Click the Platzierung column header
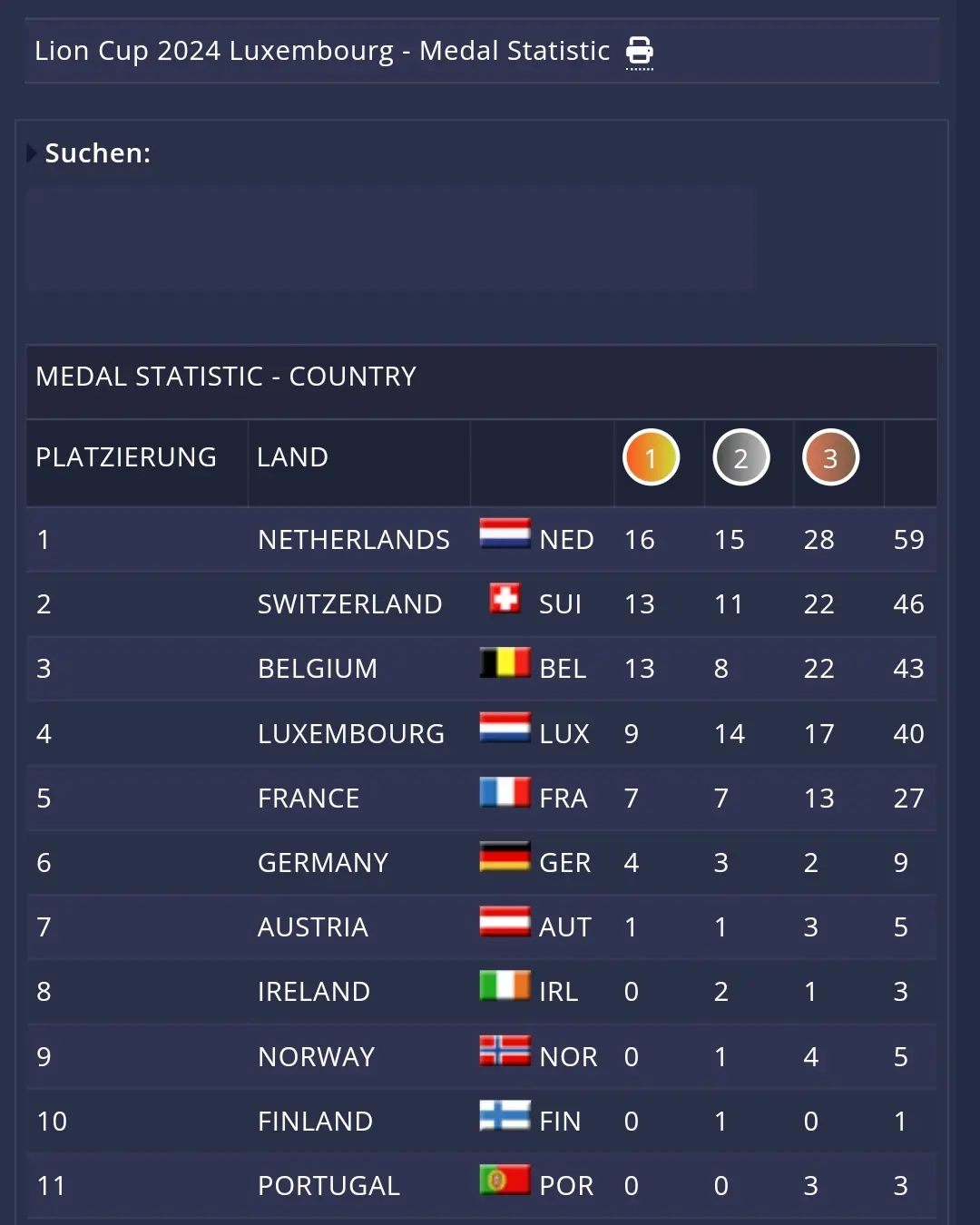980x1225 pixels. tap(126, 457)
